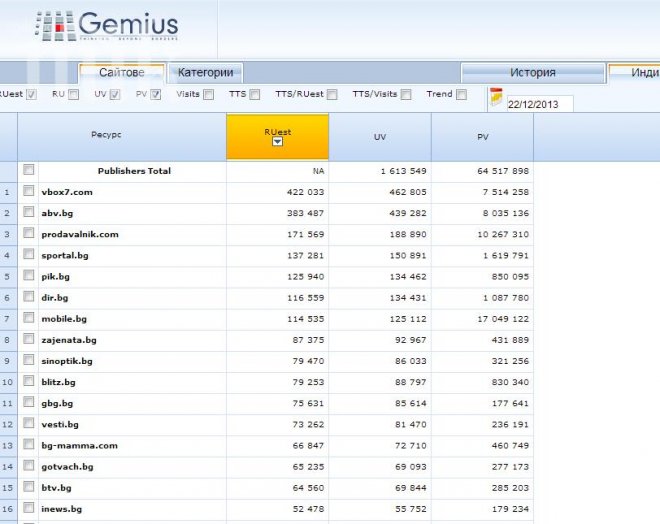Sort by the PV column header

pyautogui.click(x=482, y=136)
